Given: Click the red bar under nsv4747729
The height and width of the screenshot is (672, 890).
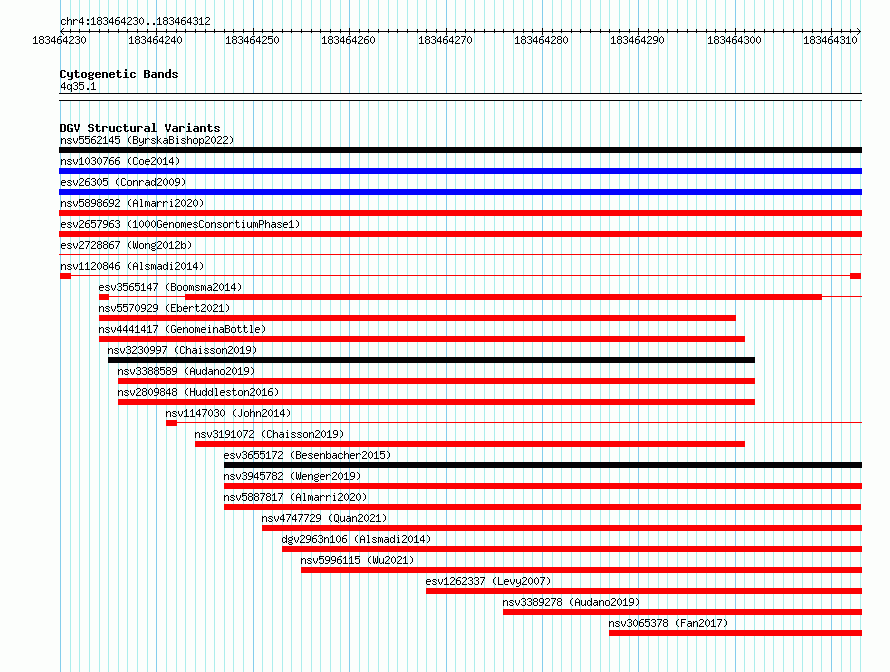Looking at the screenshot, I should coord(562,528).
